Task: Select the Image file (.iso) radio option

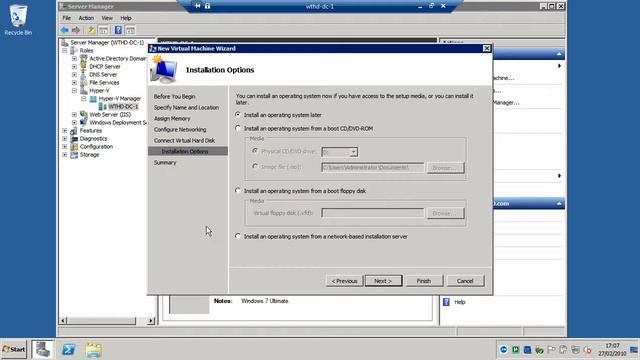Action: pos(255,167)
